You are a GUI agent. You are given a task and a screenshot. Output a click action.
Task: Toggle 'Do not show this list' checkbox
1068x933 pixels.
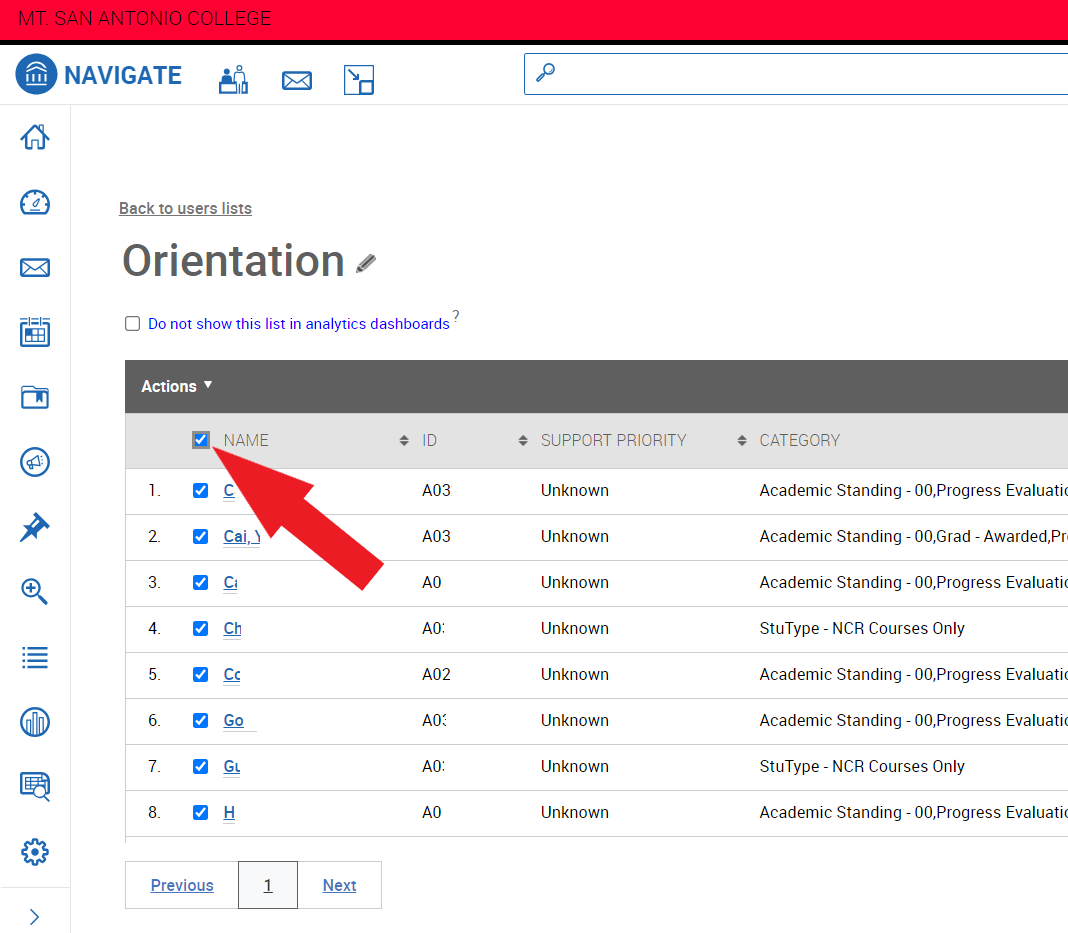click(133, 323)
